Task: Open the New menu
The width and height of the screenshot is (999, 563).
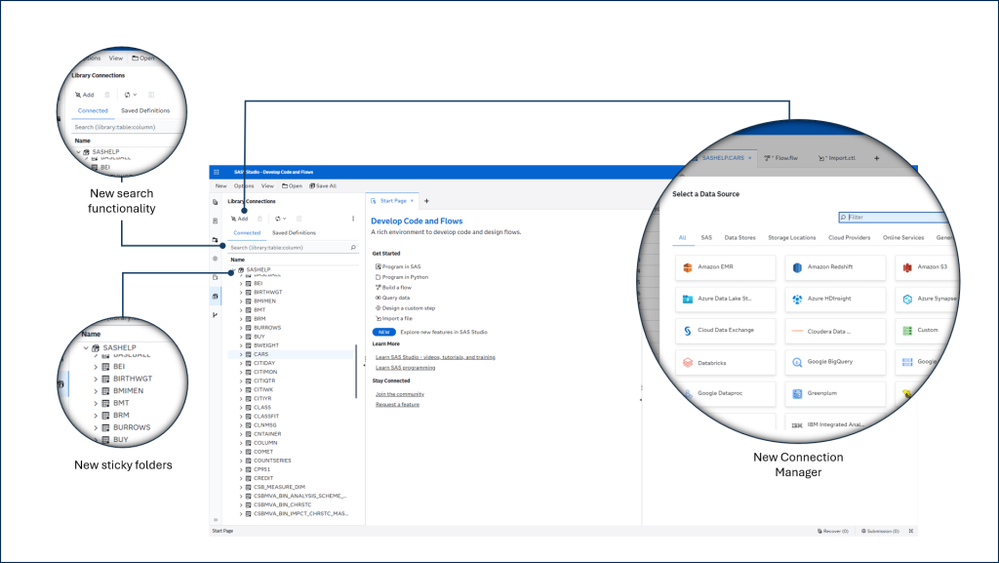Action: click(220, 186)
